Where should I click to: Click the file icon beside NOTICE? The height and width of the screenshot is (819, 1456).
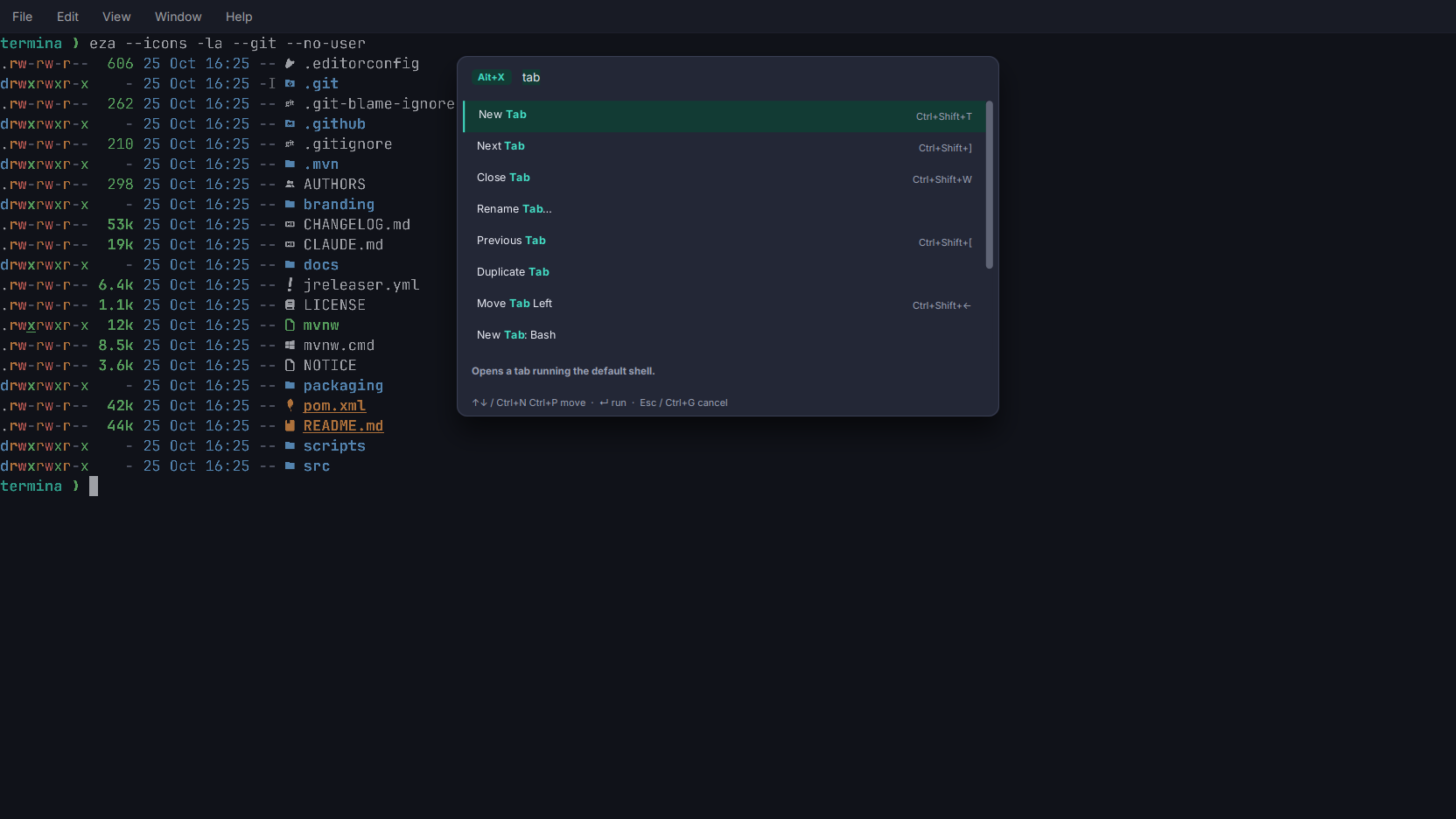(290, 365)
